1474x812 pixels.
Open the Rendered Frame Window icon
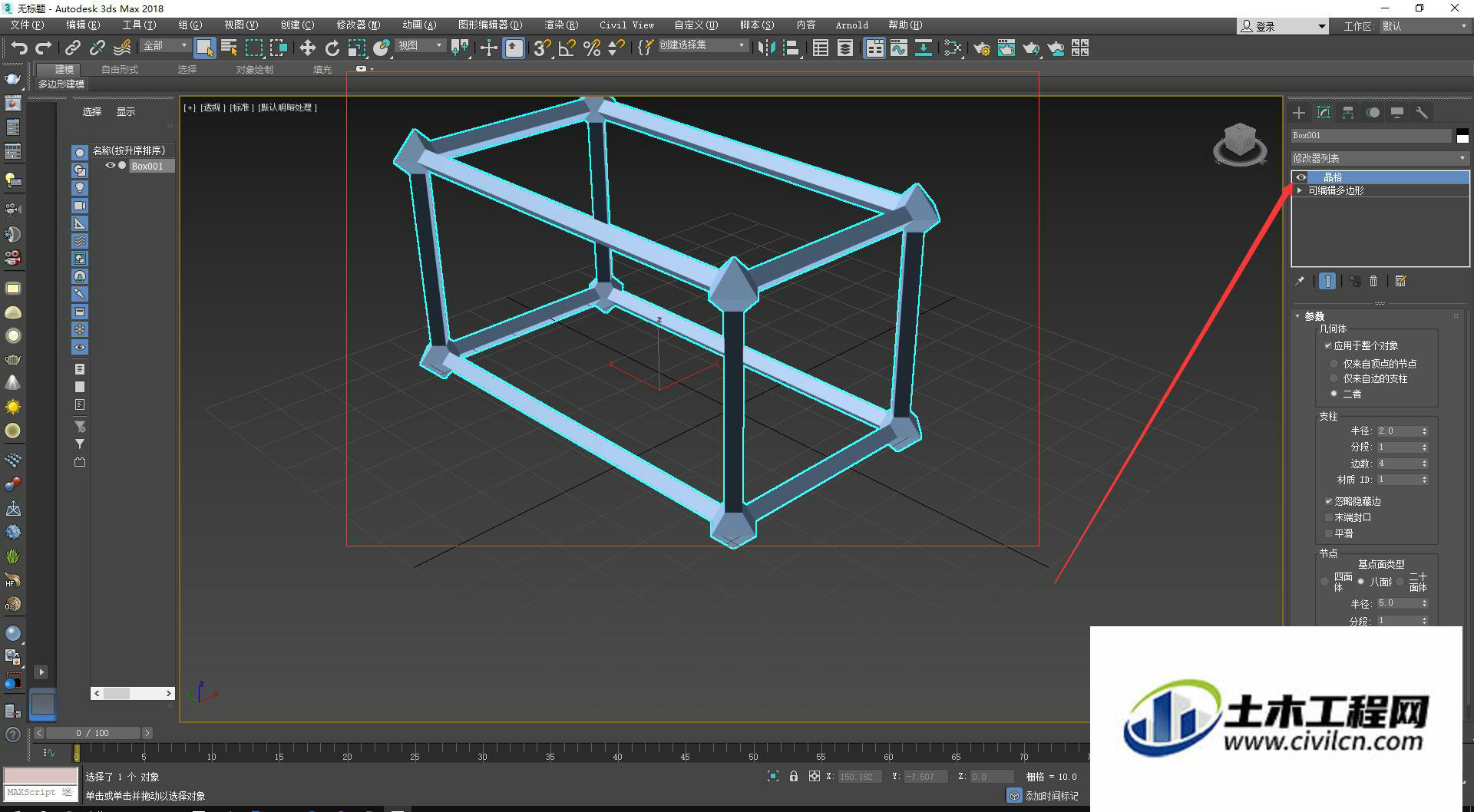coord(1006,48)
